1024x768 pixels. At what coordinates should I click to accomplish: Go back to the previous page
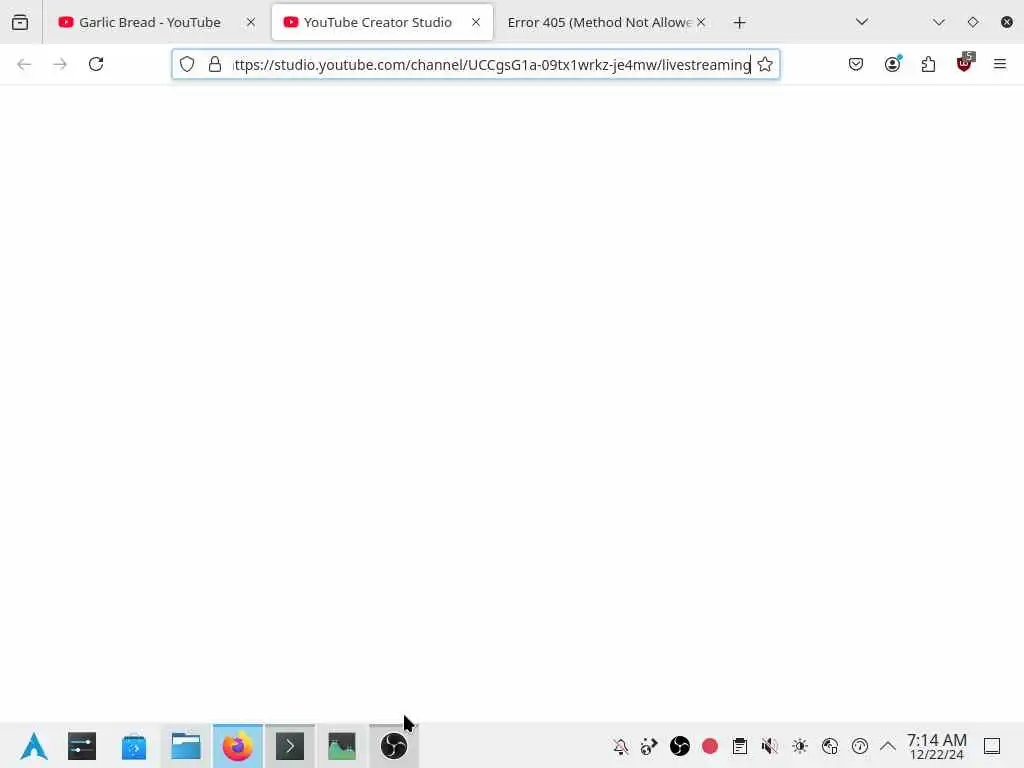tap(24, 64)
